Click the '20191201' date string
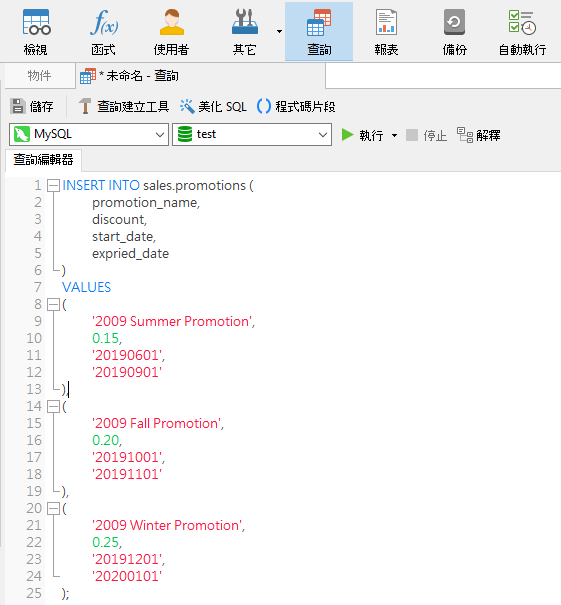Viewport: 561px width, 605px height. tap(127, 559)
